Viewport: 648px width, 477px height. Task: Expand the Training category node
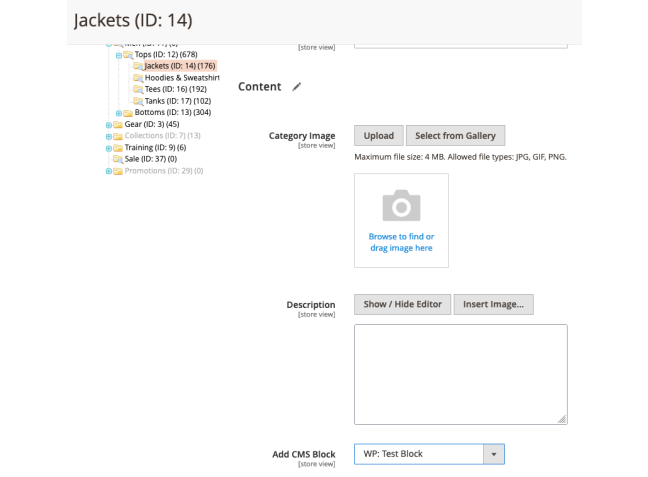click(x=109, y=148)
